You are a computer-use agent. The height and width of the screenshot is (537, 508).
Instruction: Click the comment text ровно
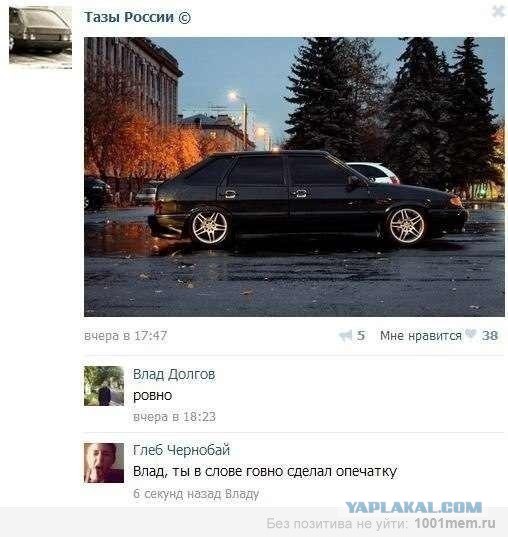point(152,396)
